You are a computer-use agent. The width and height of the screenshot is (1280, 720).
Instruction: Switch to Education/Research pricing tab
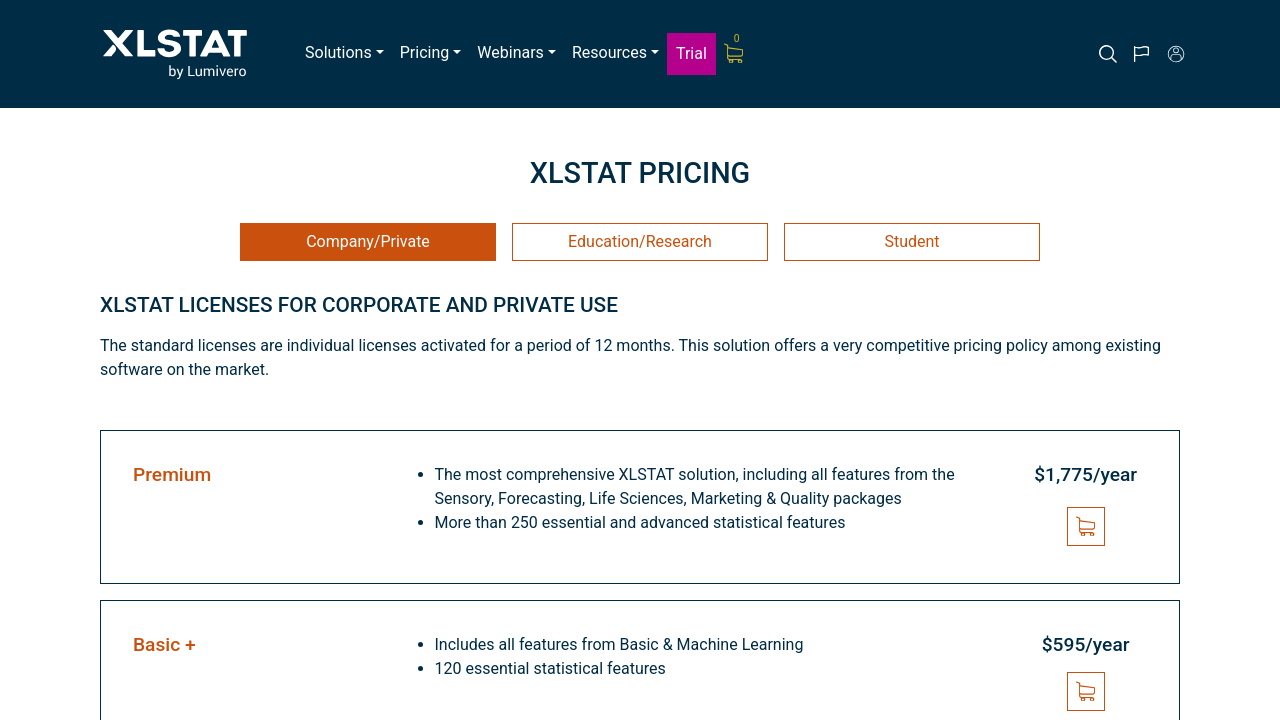tap(640, 242)
